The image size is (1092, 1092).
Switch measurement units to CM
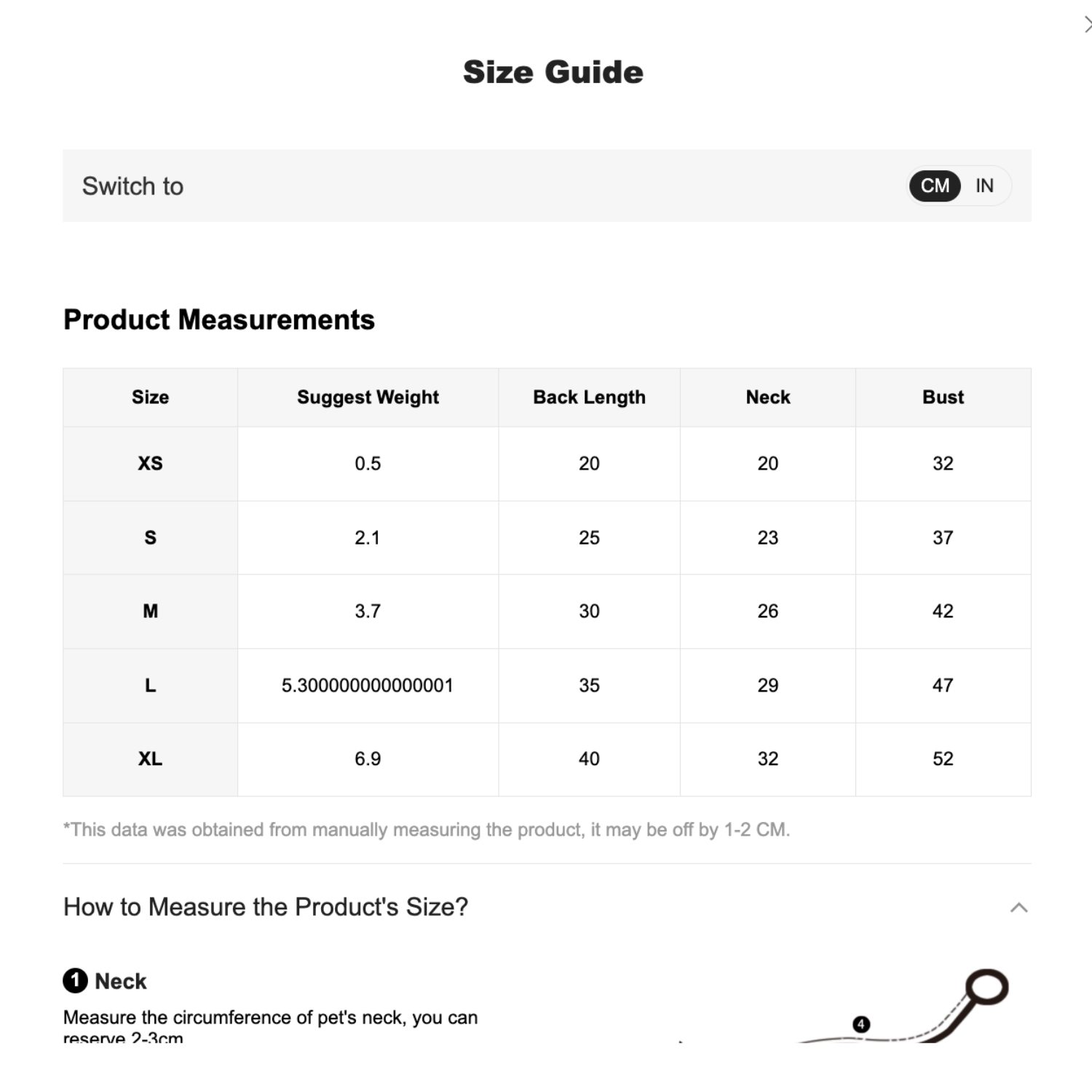click(x=935, y=186)
